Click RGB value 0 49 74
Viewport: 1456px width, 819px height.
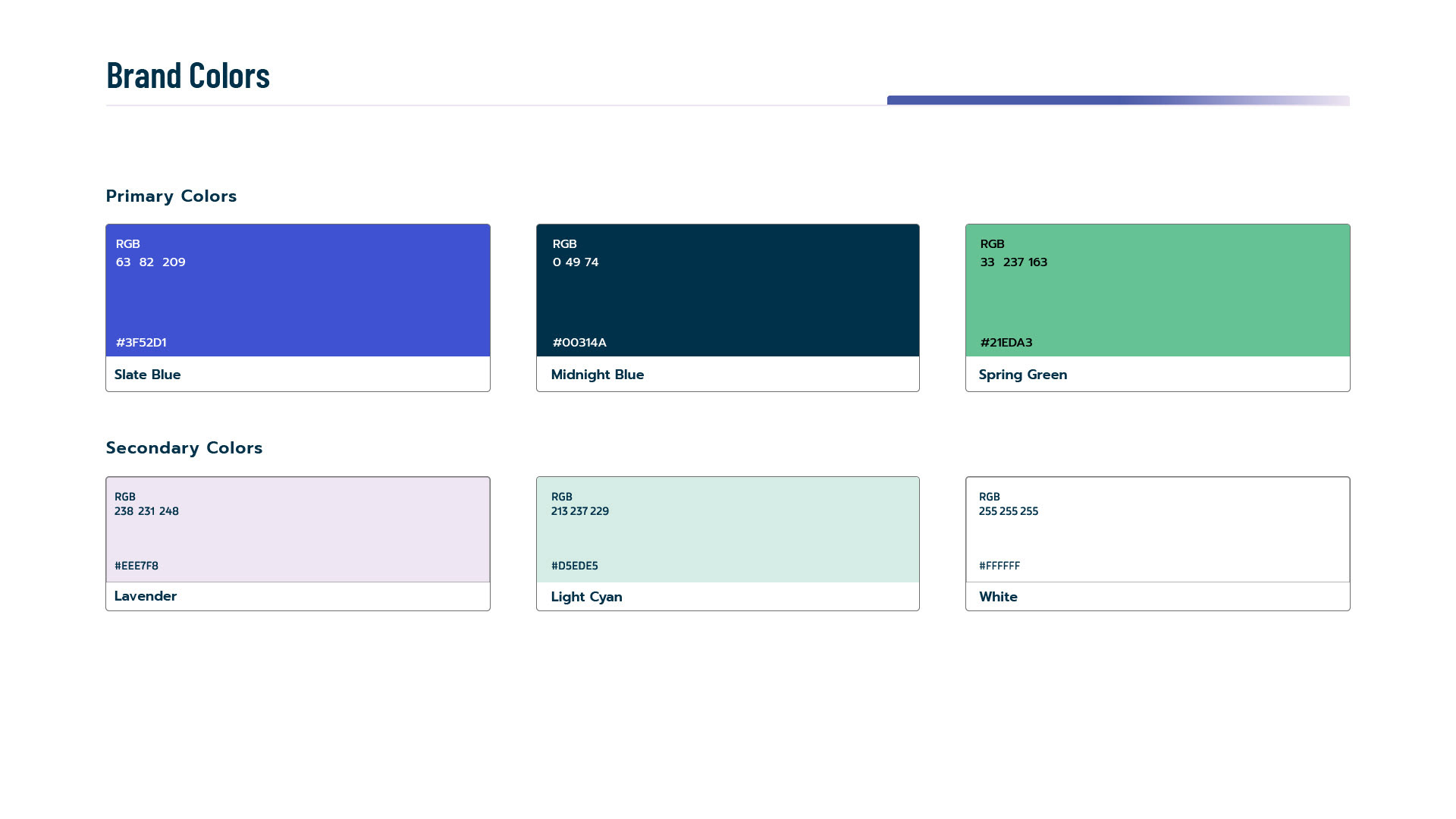[x=576, y=262]
